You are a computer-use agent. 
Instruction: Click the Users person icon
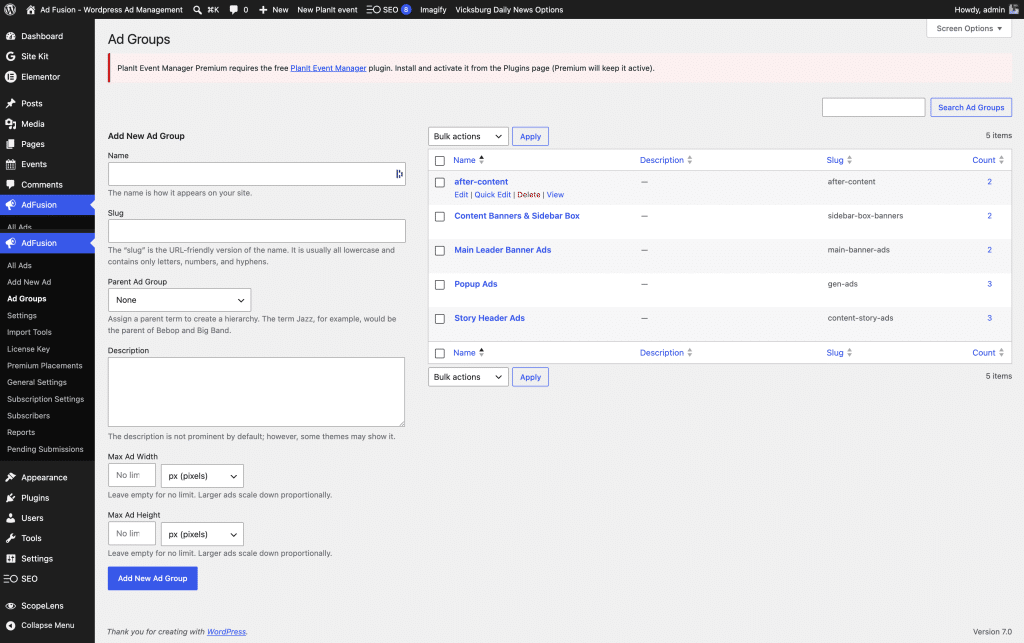tap(10, 518)
